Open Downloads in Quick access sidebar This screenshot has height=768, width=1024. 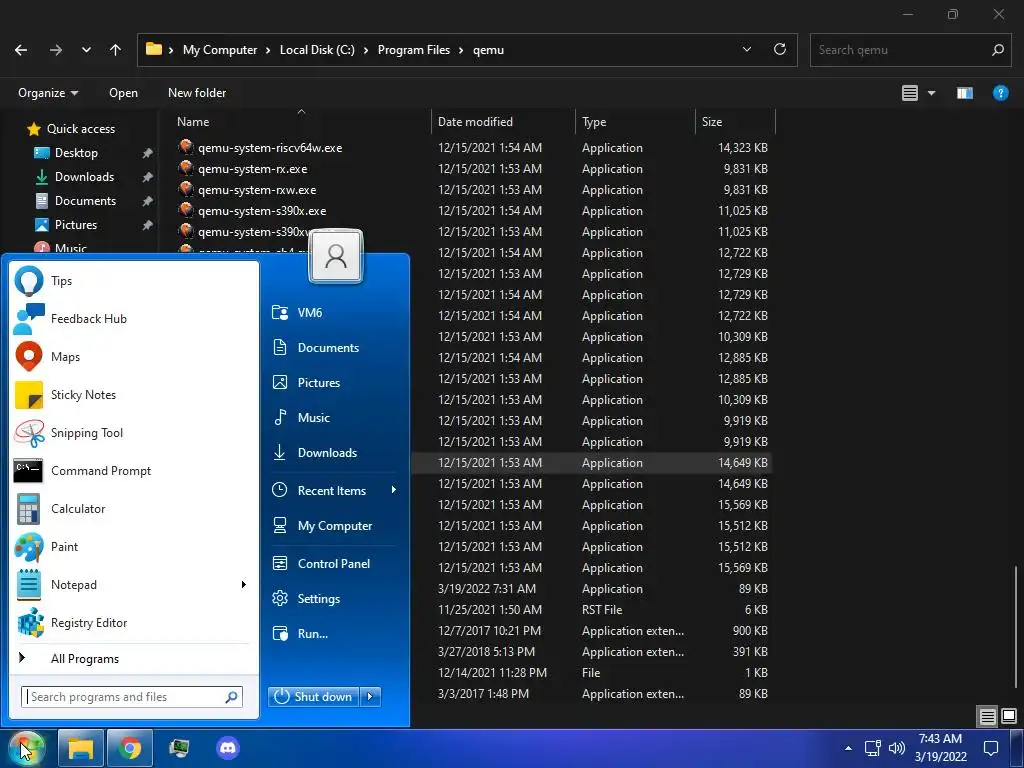tap(84, 177)
